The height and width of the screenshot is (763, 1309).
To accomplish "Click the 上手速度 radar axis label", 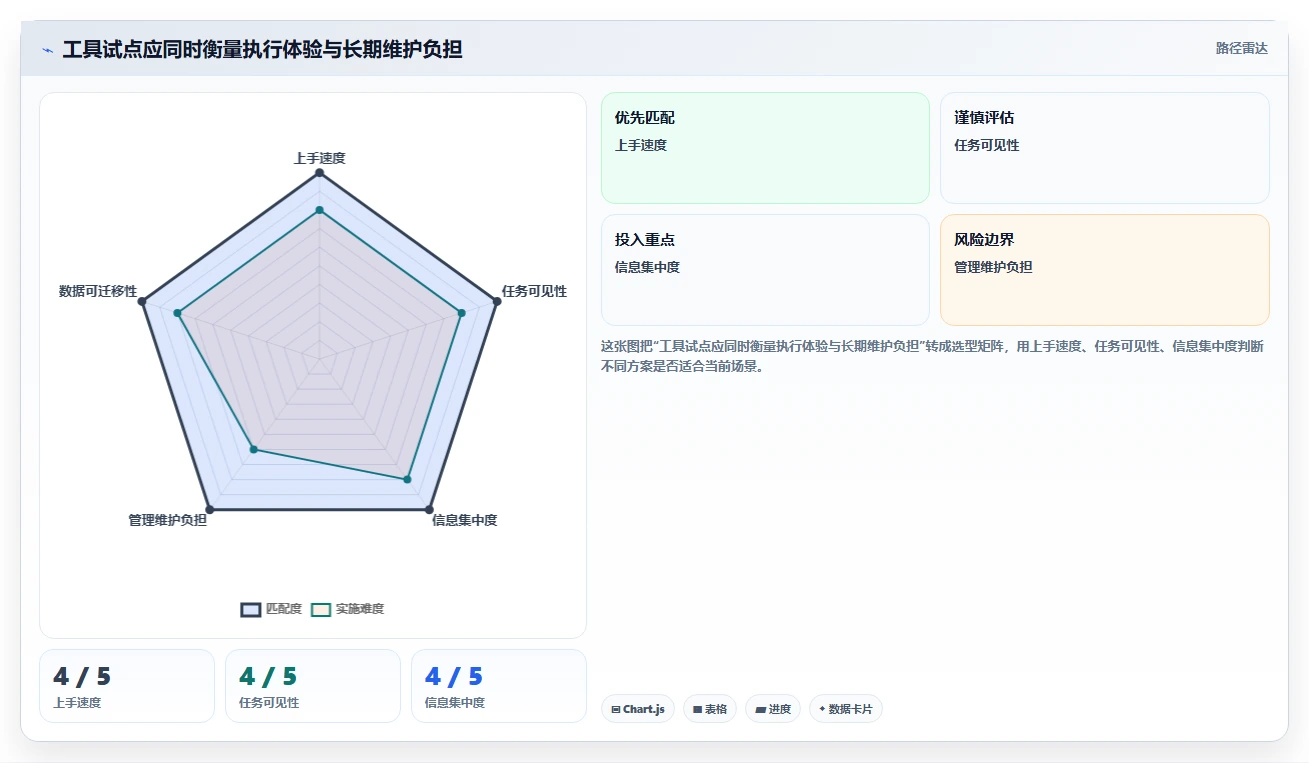I will (320, 158).
